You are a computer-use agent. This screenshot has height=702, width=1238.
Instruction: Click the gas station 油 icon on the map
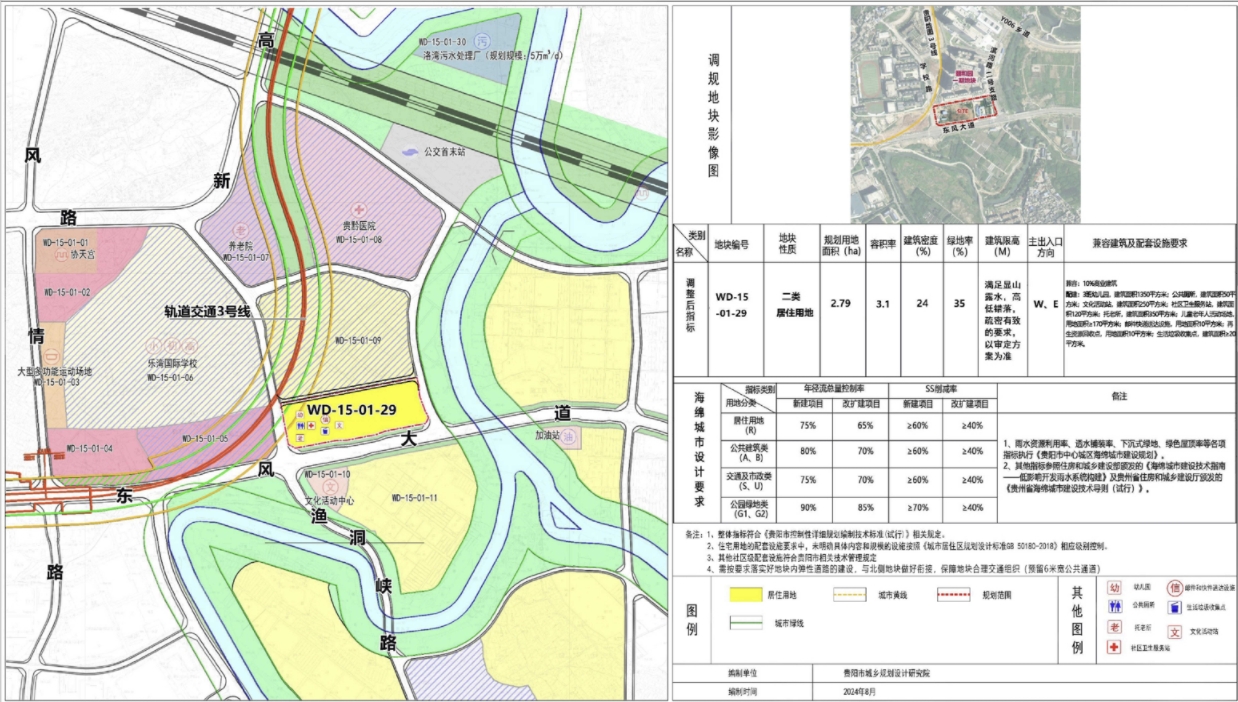569,438
